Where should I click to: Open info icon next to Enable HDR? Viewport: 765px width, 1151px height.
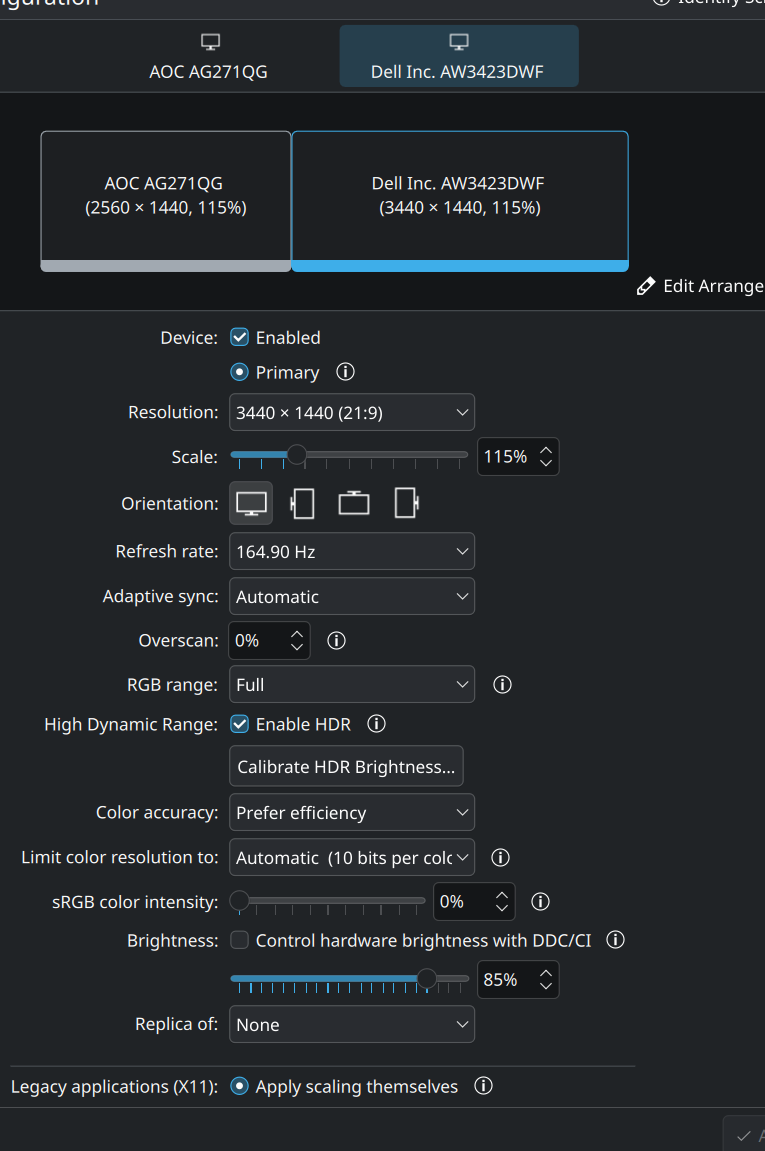[x=376, y=725]
